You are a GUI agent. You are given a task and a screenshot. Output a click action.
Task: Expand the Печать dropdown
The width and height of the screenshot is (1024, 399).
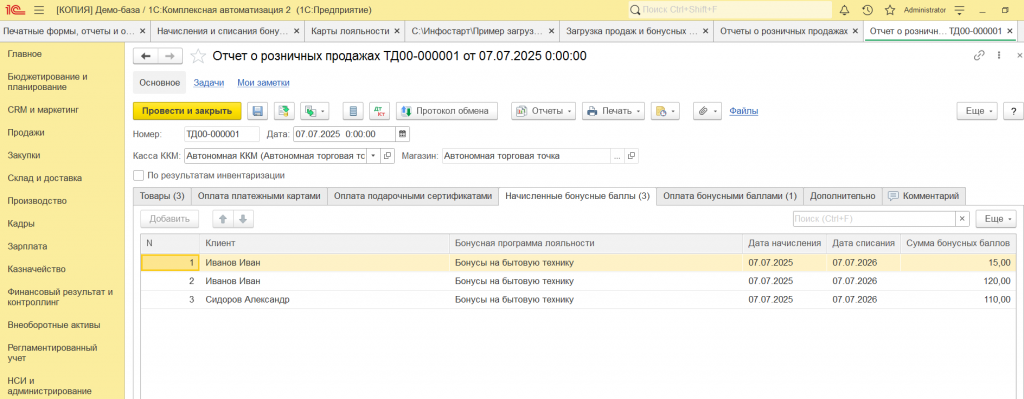pos(613,111)
